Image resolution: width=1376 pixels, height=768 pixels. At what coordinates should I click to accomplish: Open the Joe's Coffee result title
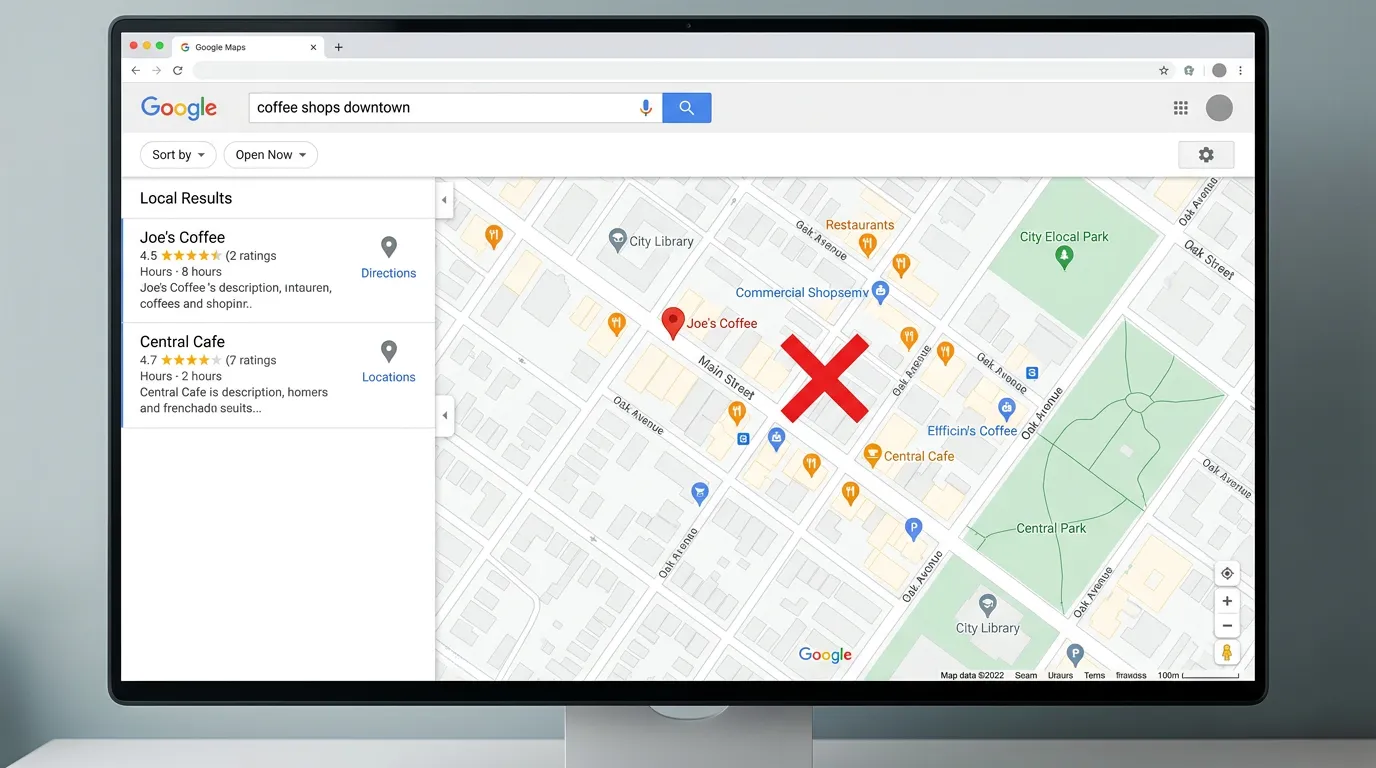182,237
